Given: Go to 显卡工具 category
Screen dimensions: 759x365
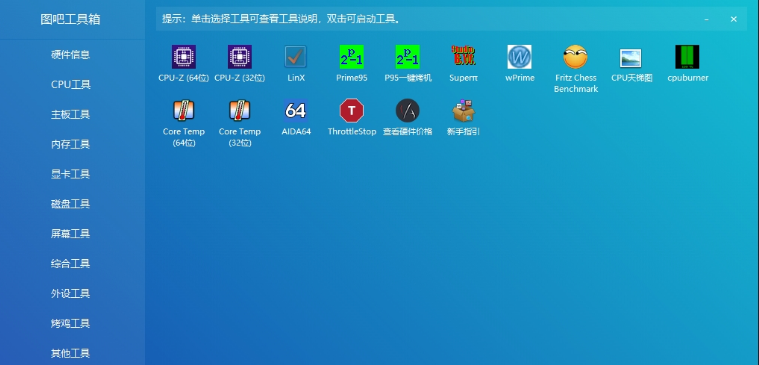Looking at the screenshot, I should click(x=71, y=174).
